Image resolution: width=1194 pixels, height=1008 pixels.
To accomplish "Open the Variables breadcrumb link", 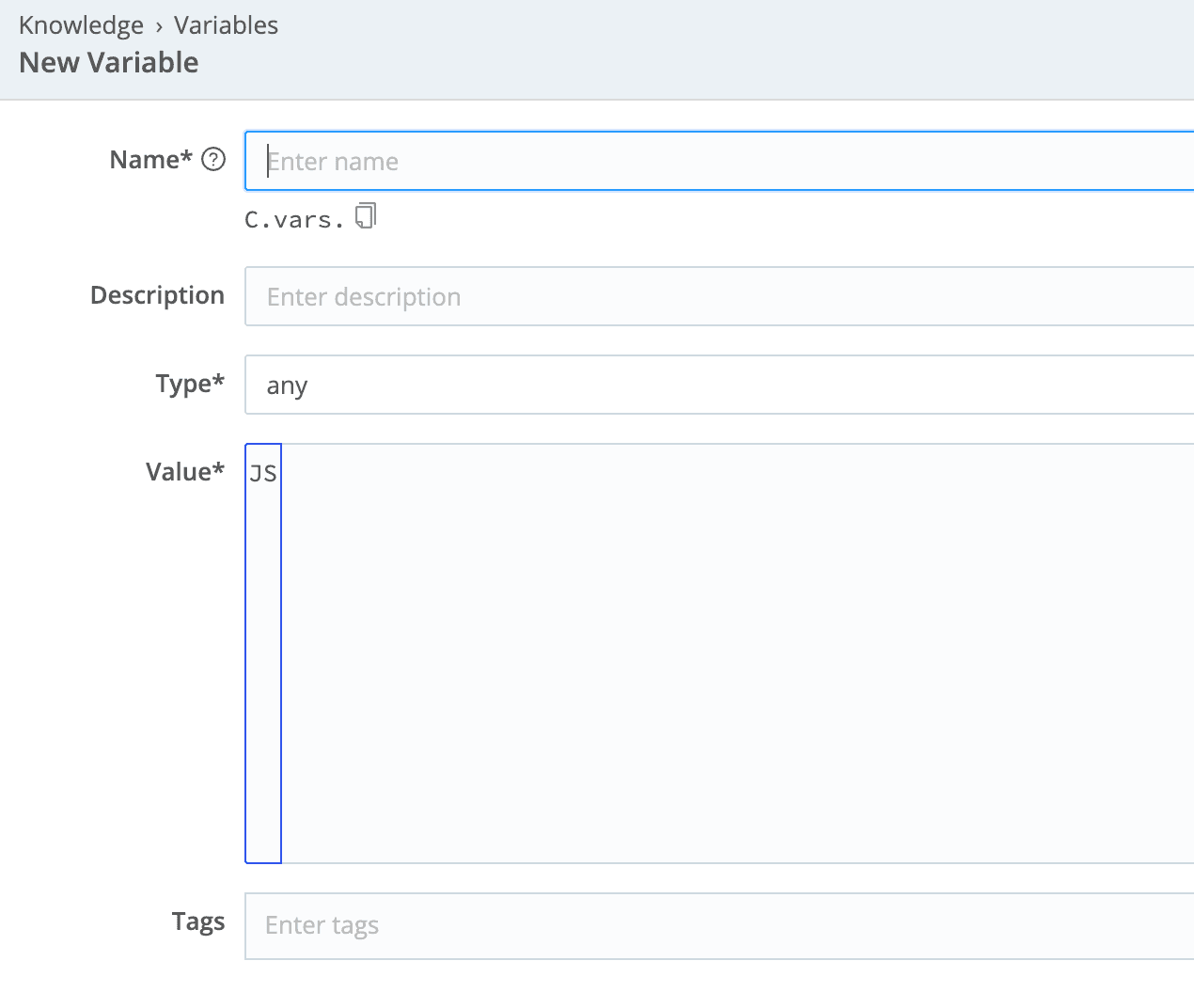I will 226,25.
